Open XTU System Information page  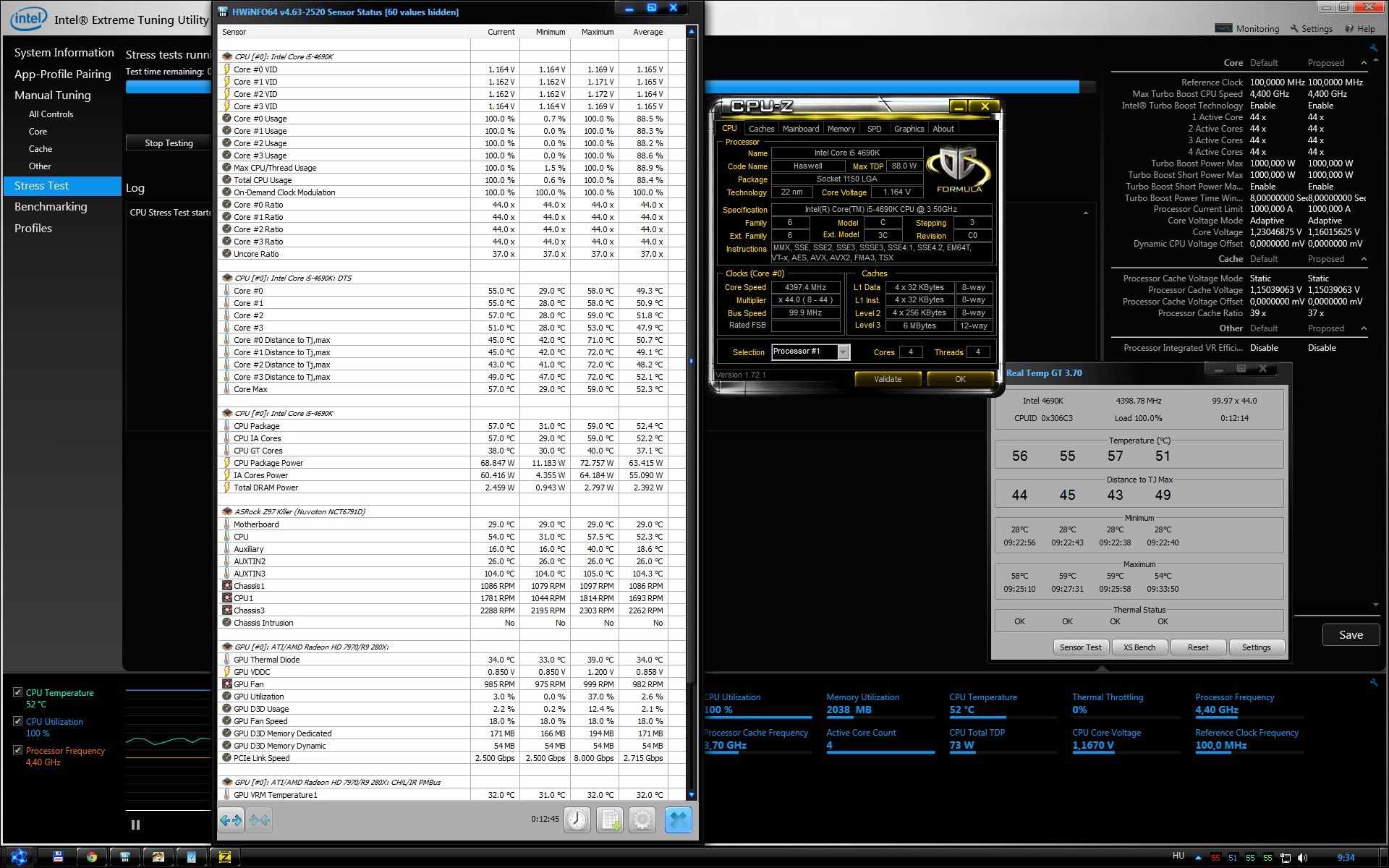(64, 53)
